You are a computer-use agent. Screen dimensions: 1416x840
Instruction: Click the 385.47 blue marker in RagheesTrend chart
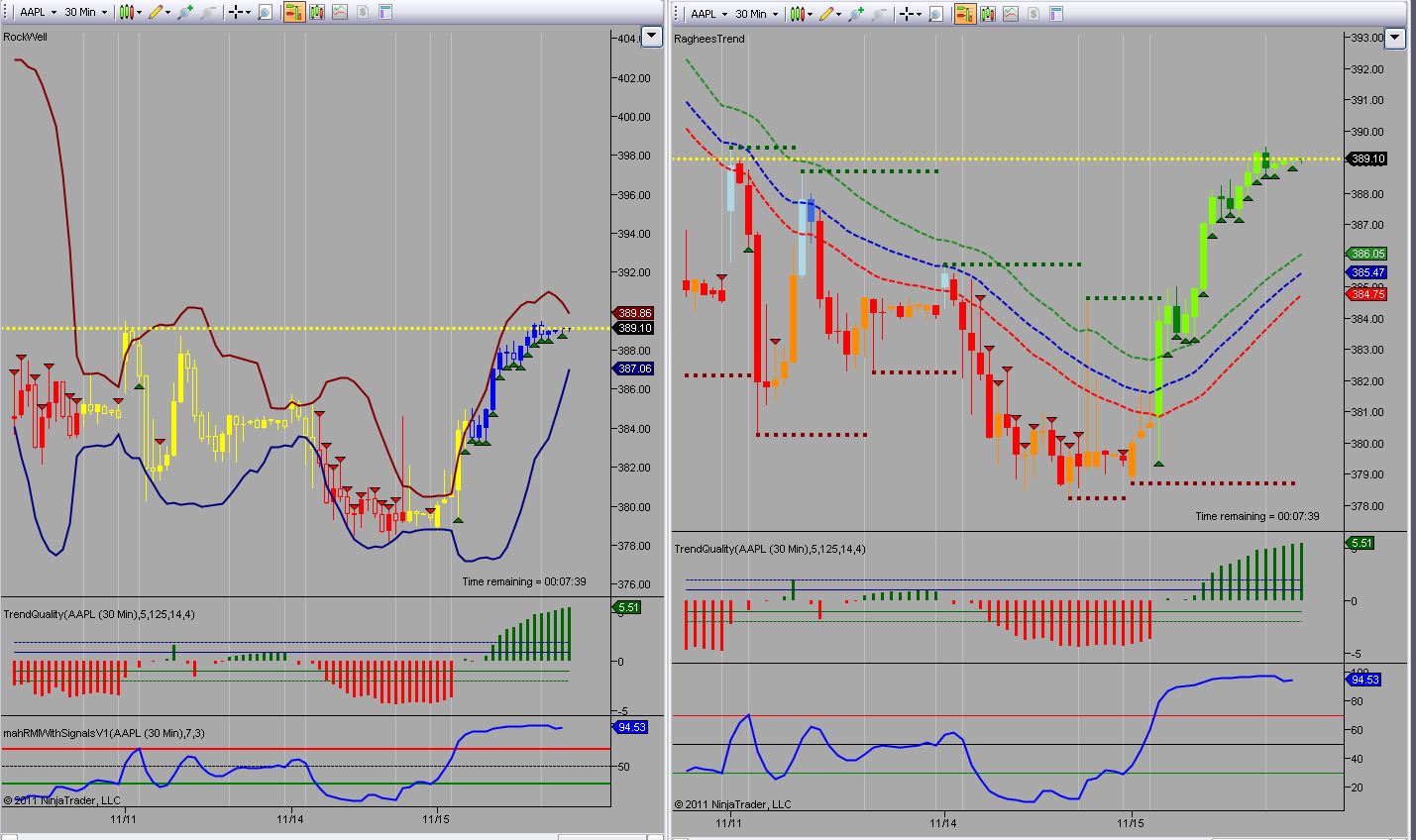(1367, 273)
